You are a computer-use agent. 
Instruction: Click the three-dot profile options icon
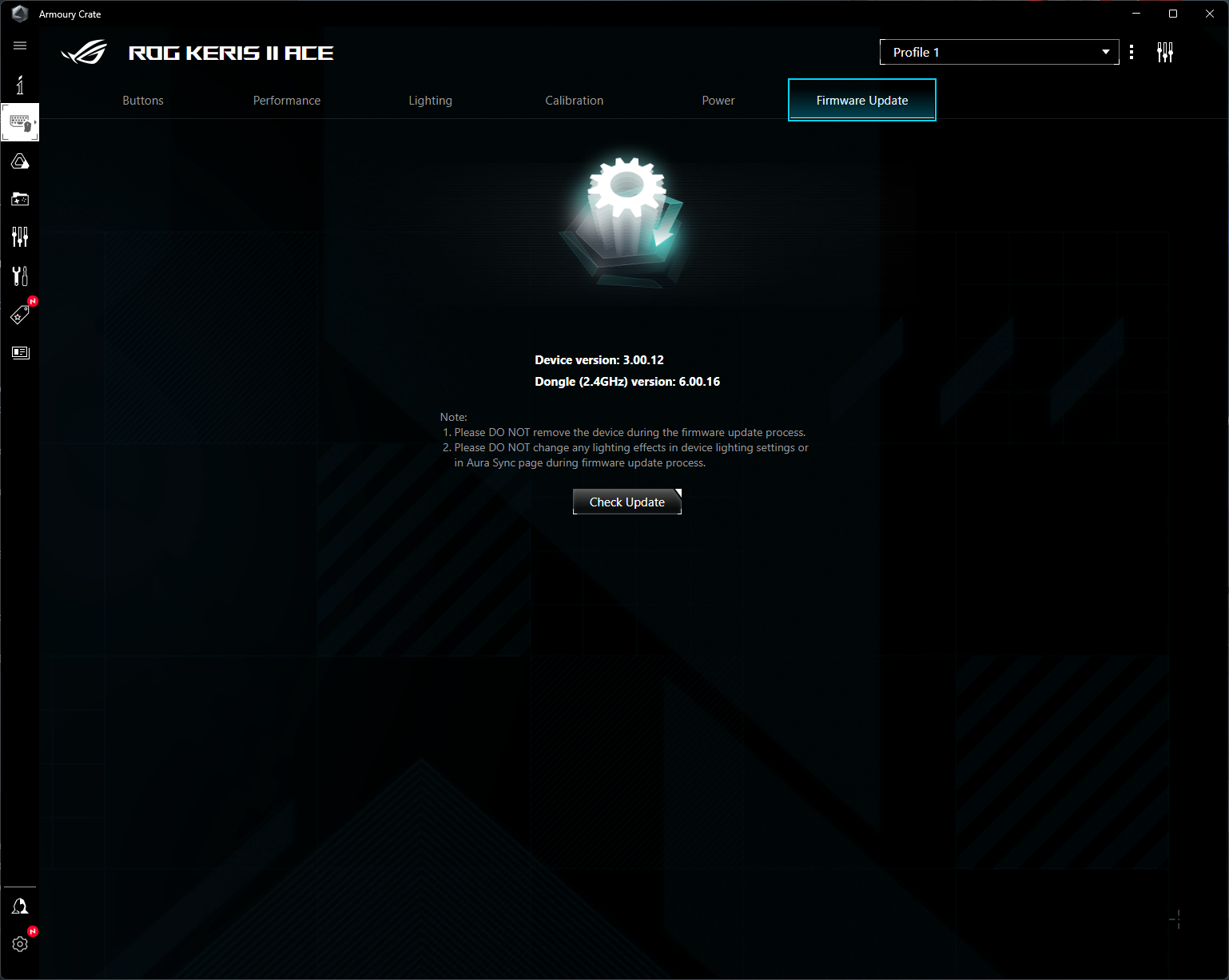pyautogui.click(x=1132, y=52)
